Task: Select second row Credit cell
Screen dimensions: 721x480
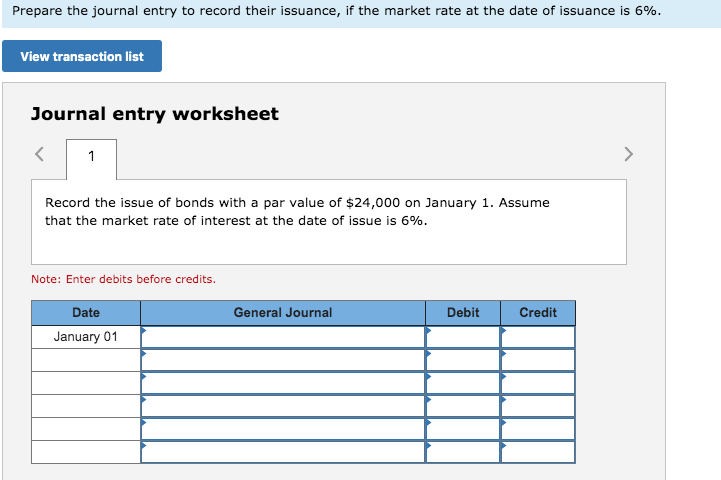Action: coord(538,360)
